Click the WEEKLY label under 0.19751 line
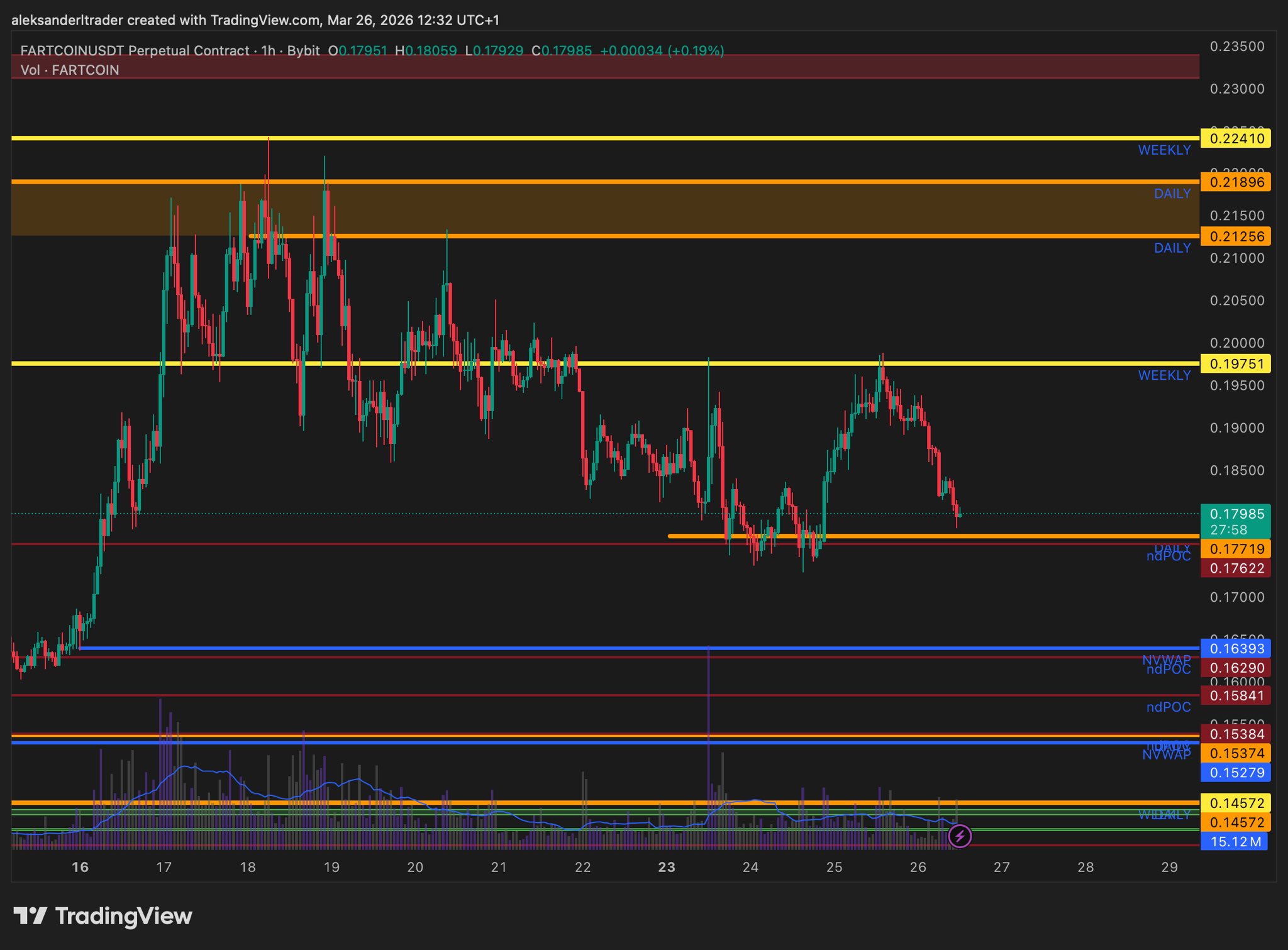 pyautogui.click(x=1164, y=375)
